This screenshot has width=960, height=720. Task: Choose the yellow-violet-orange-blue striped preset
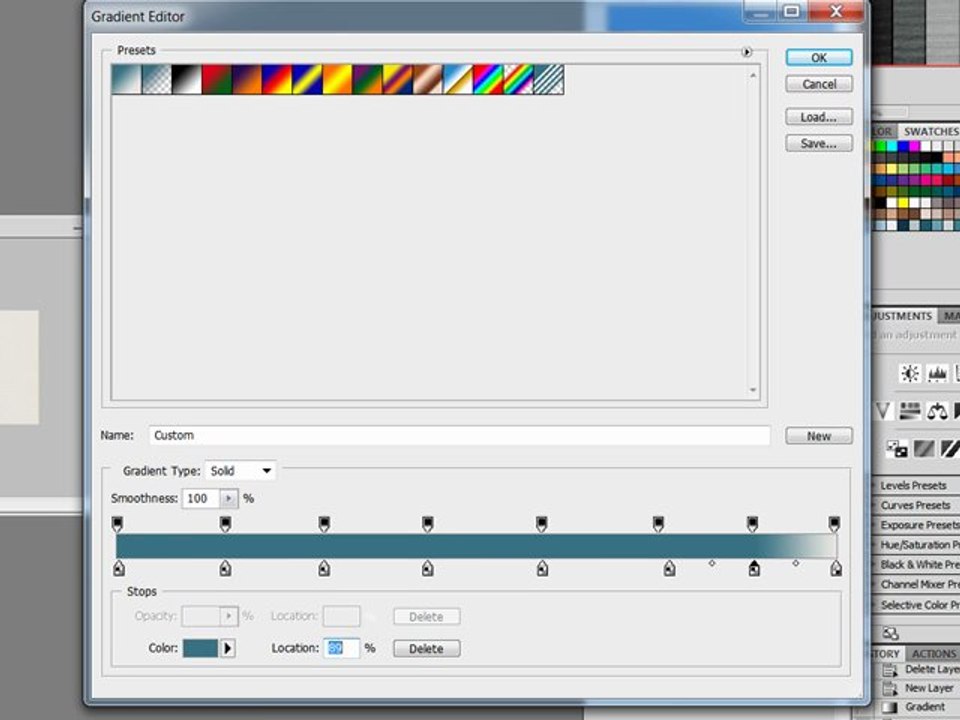click(x=397, y=80)
